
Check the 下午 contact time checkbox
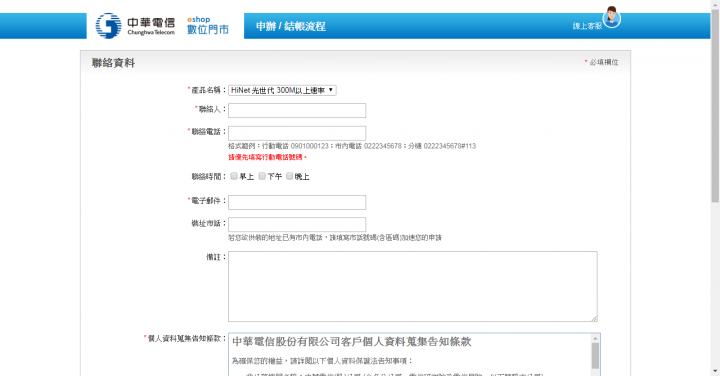262,176
